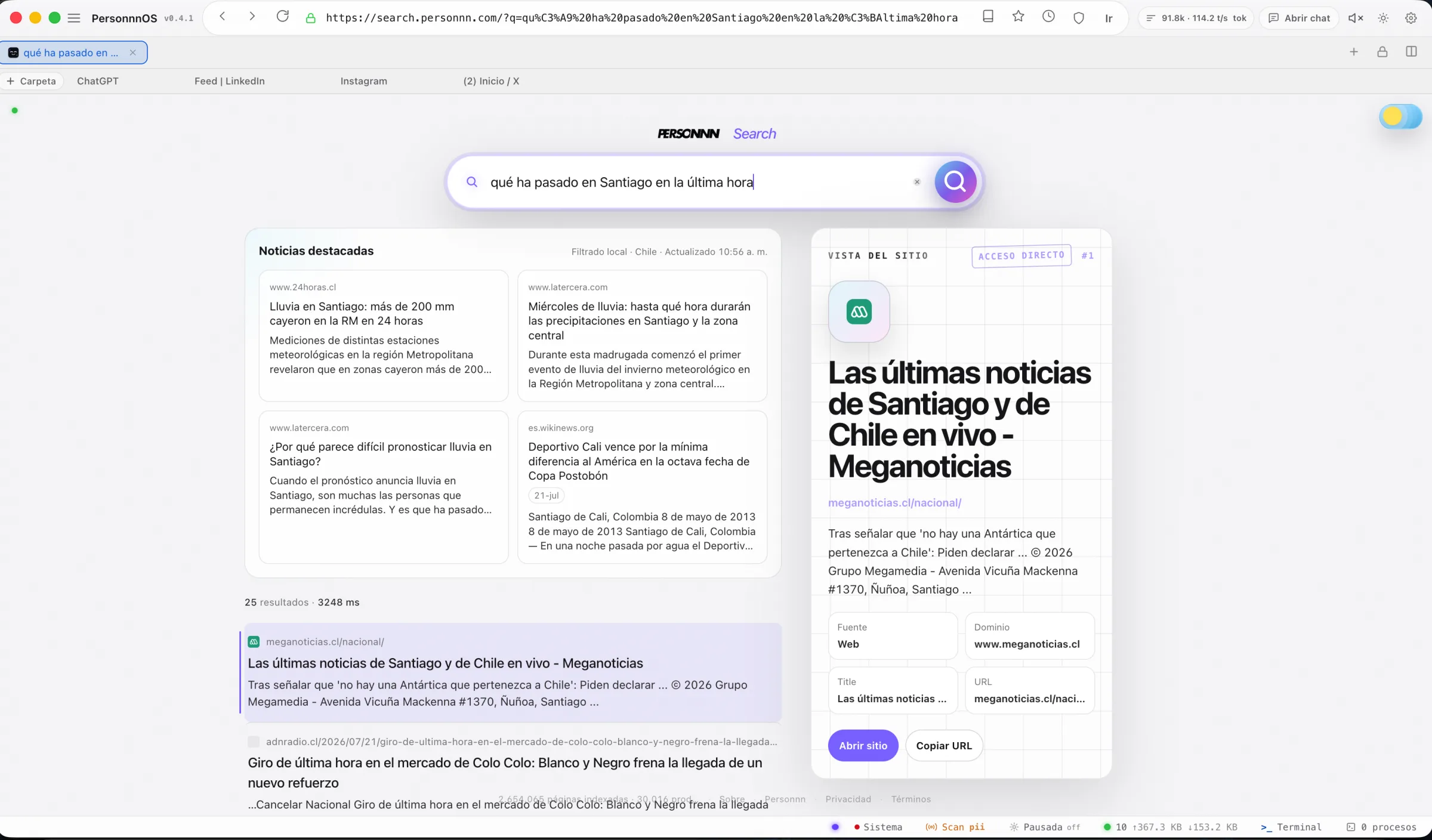This screenshot has height=840, width=1432.
Task: Submit search with purple magnifier button
Action: [x=955, y=181]
